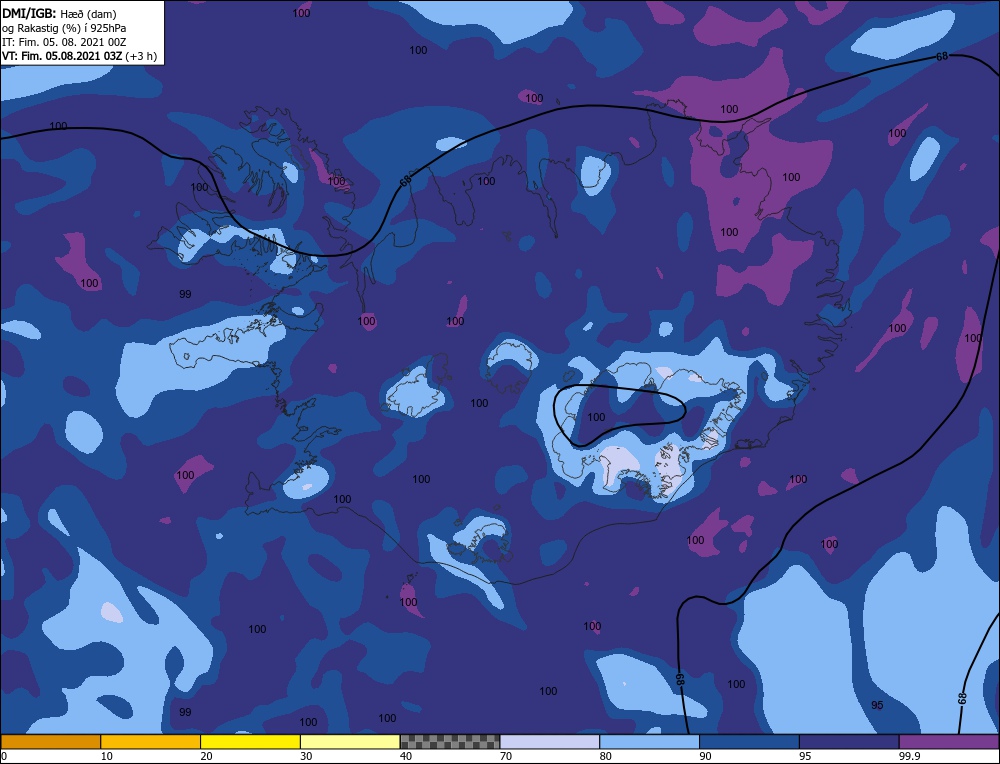1000x764 pixels.
Task: Click the '80' legend scale value
Action: click(605, 756)
